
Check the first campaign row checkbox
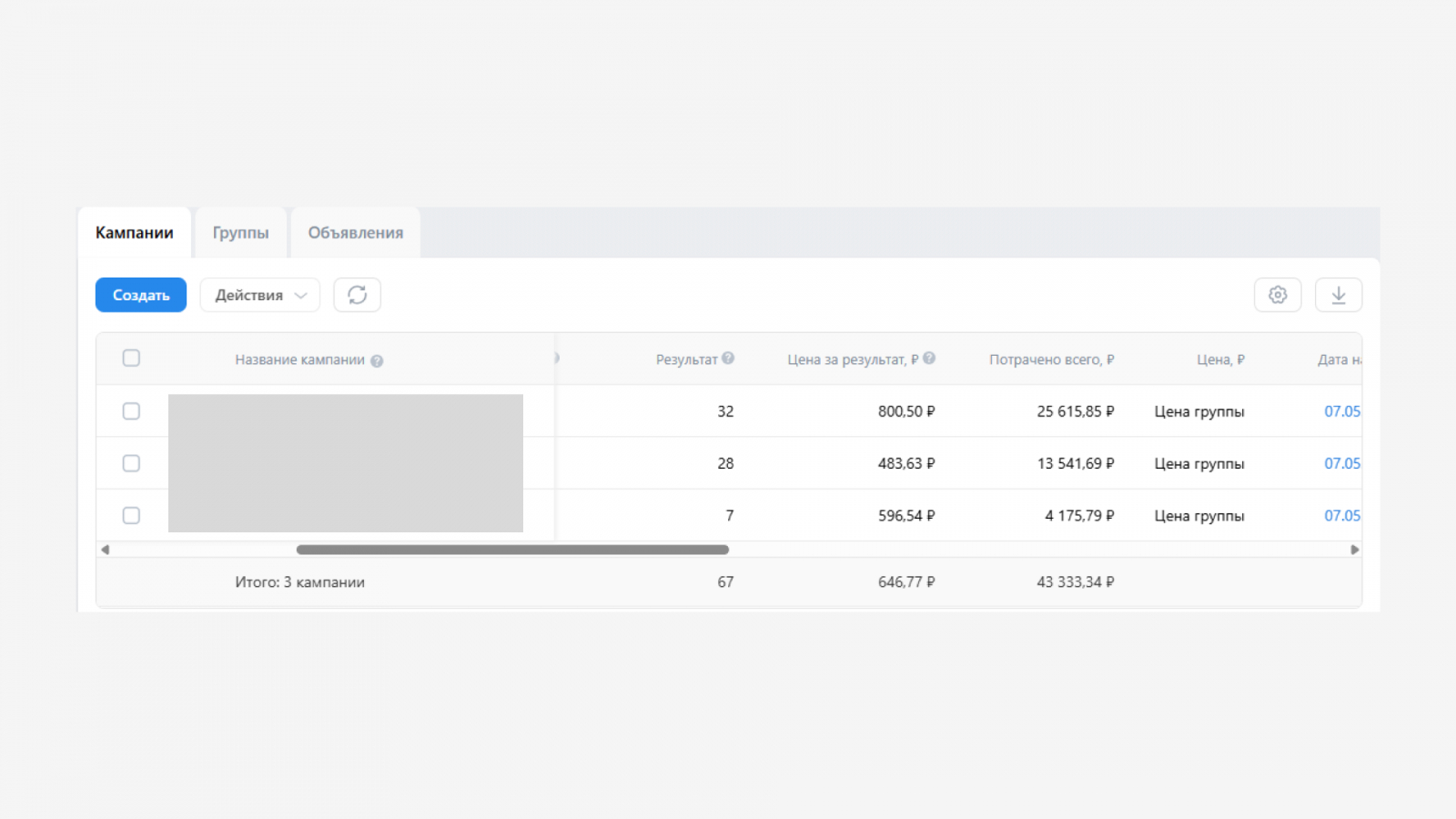[131, 411]
